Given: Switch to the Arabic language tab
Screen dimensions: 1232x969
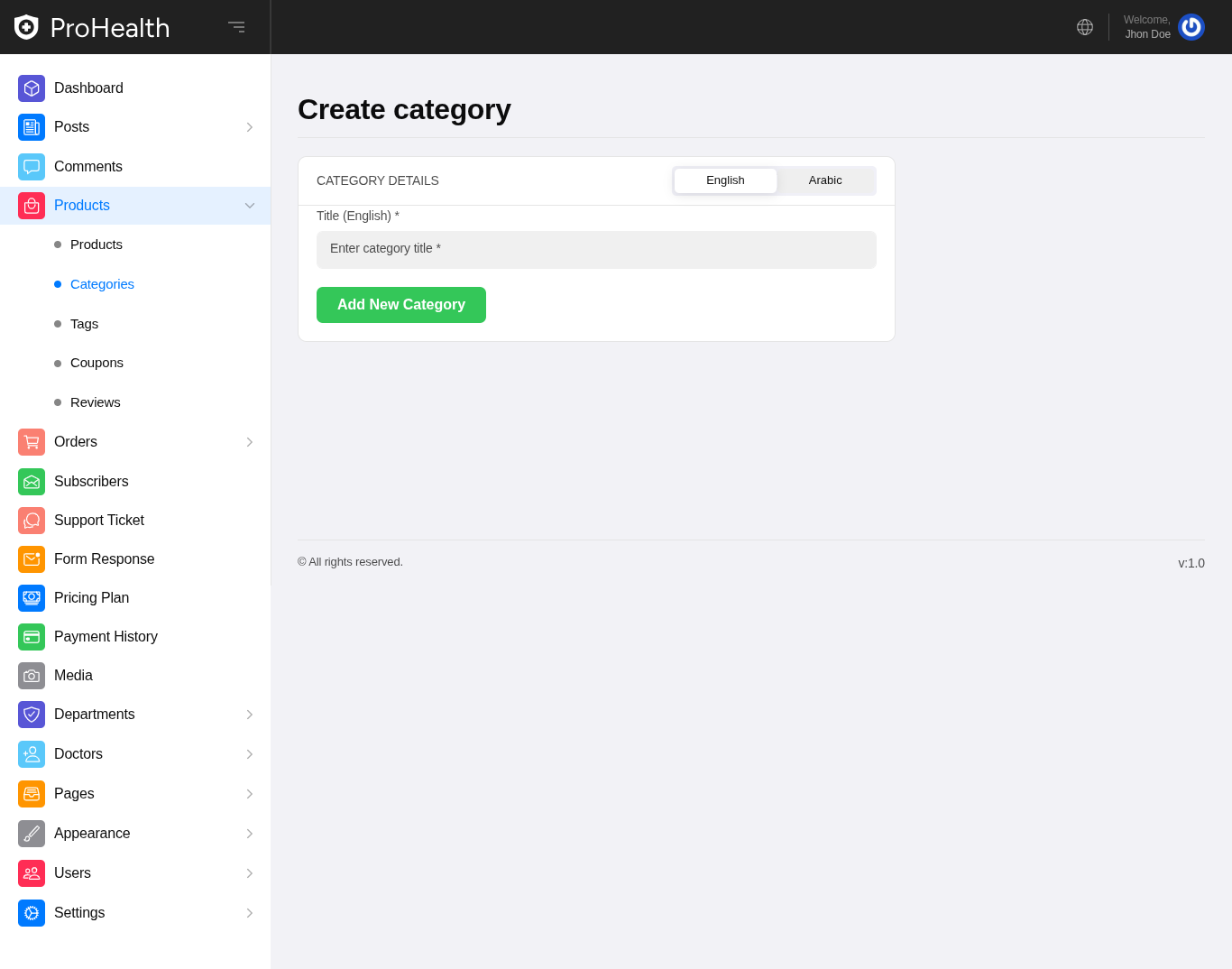Looking at the screenshot, I should [825, 180].
